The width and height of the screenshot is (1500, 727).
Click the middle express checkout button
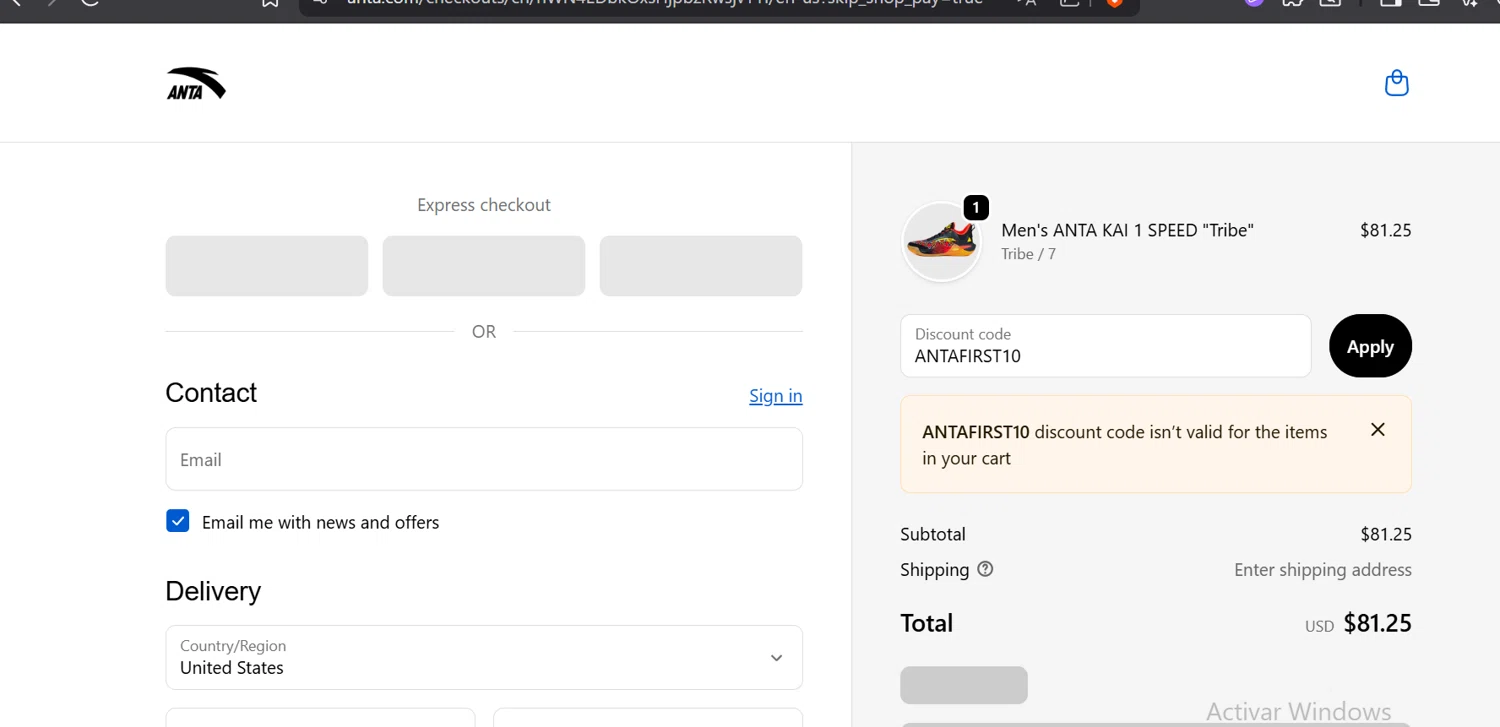click(x=484, y=266)
